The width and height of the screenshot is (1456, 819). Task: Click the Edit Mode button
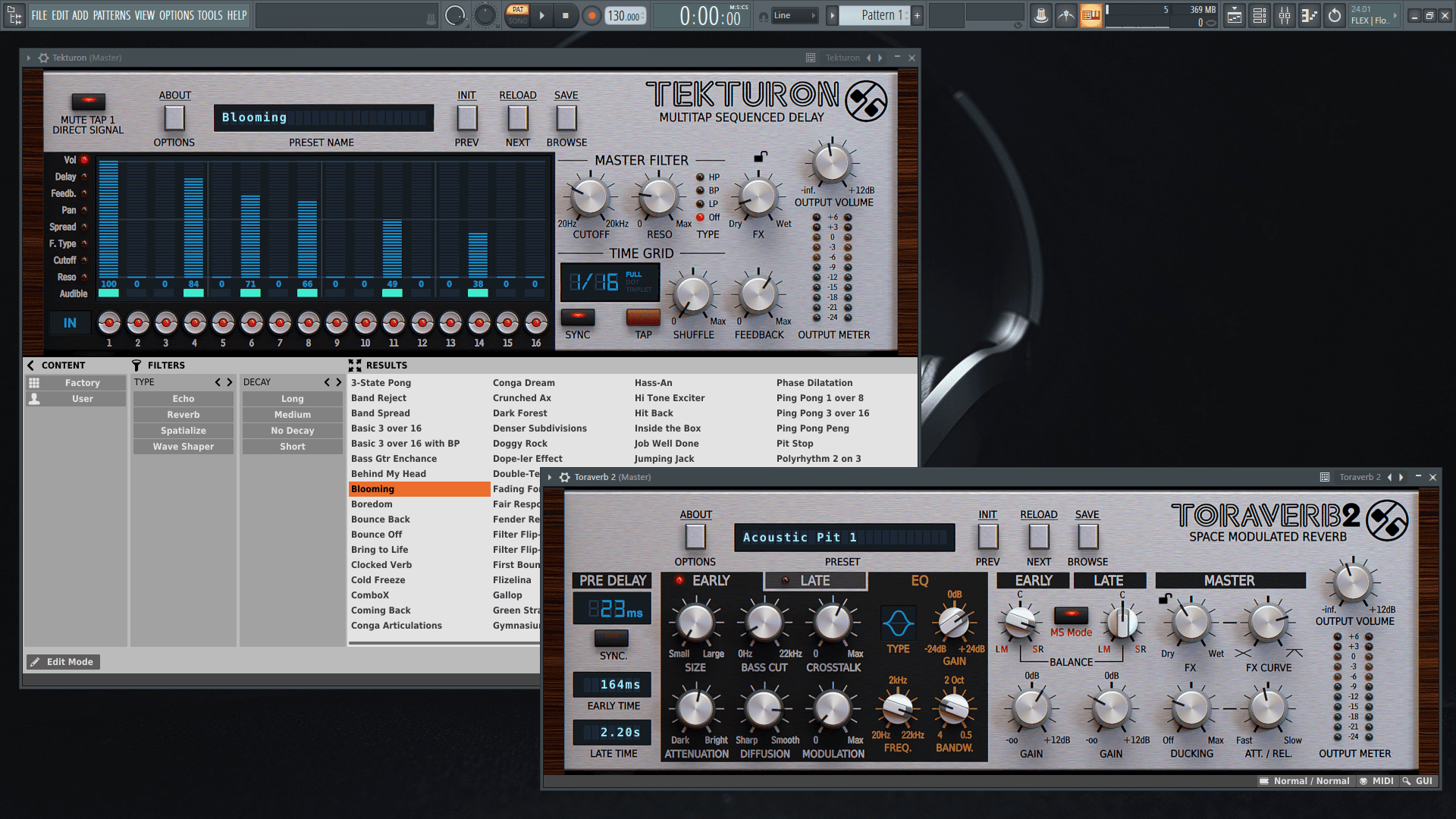tap(63, 662)
